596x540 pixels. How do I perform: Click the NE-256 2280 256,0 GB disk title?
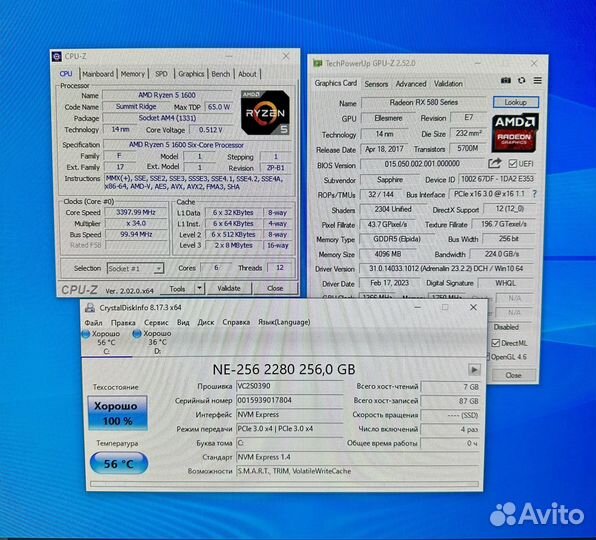tap(284, 369)
